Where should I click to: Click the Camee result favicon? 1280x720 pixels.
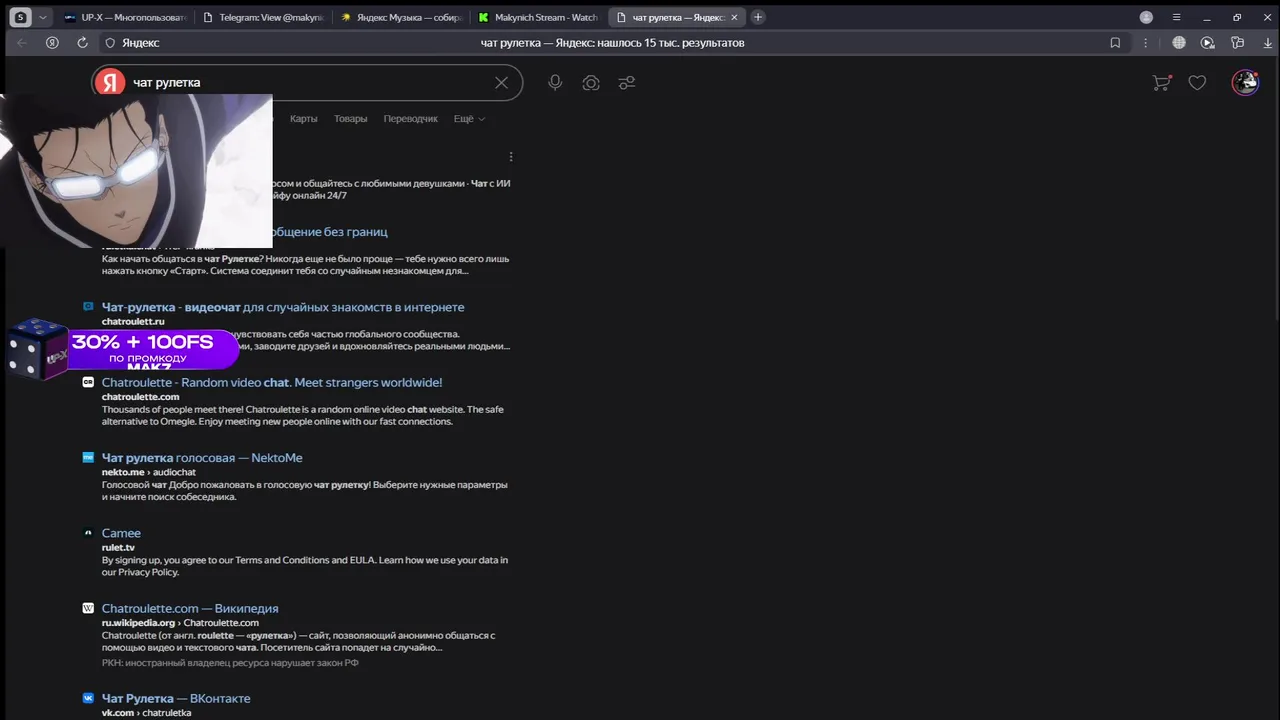coord(88,533)
